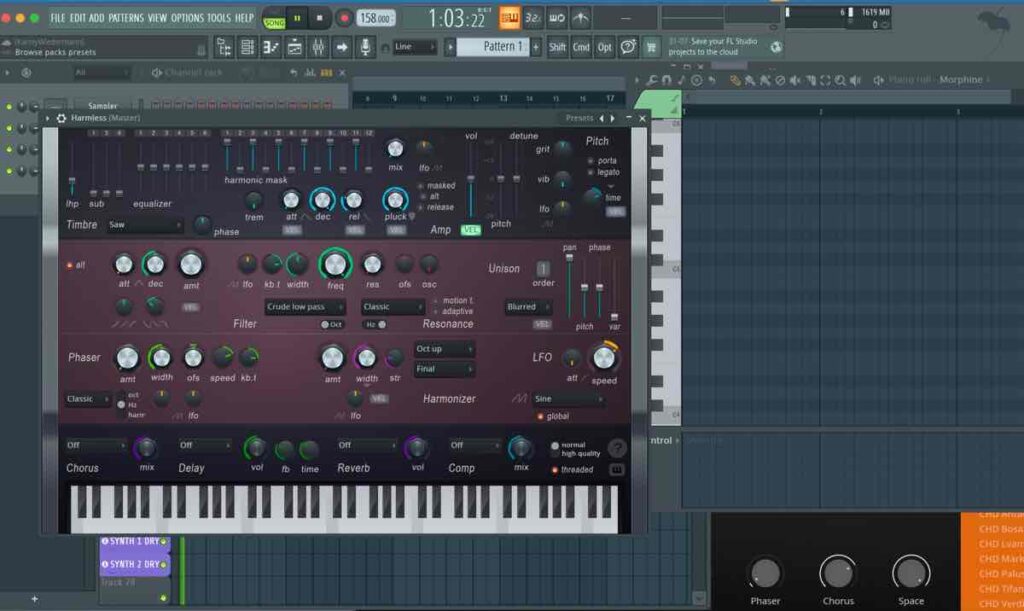This screenshot has width=1024, height=611.
Task: Open the EDIT menu
Action: 78,18
